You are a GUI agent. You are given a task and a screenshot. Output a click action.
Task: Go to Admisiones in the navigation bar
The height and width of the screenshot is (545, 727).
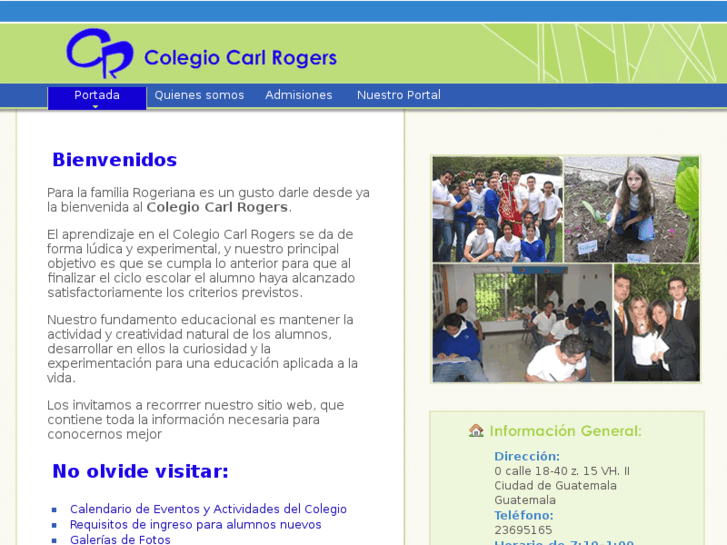[299, 95]
